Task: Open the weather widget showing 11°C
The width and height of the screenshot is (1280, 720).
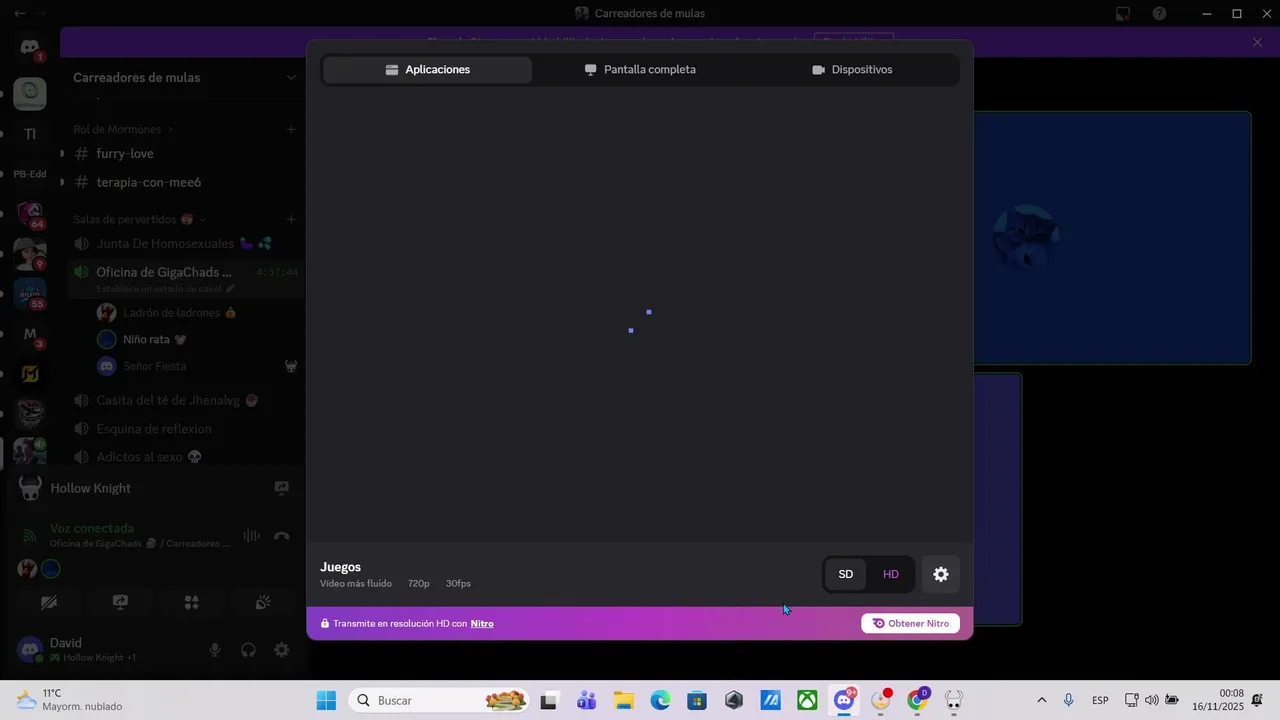Action: click(70, 700)
